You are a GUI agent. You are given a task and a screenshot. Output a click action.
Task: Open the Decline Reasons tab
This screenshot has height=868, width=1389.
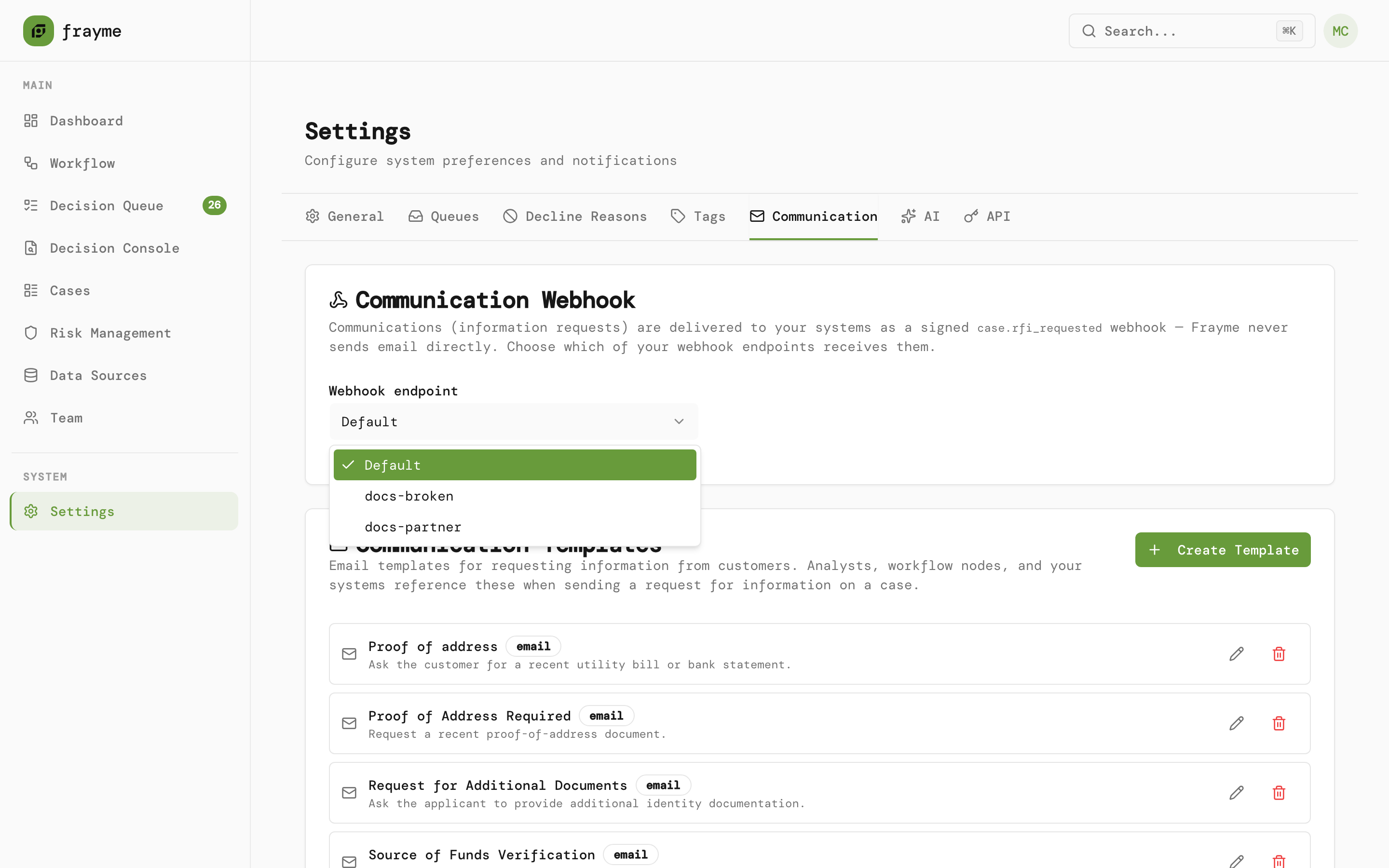[574, 217]
